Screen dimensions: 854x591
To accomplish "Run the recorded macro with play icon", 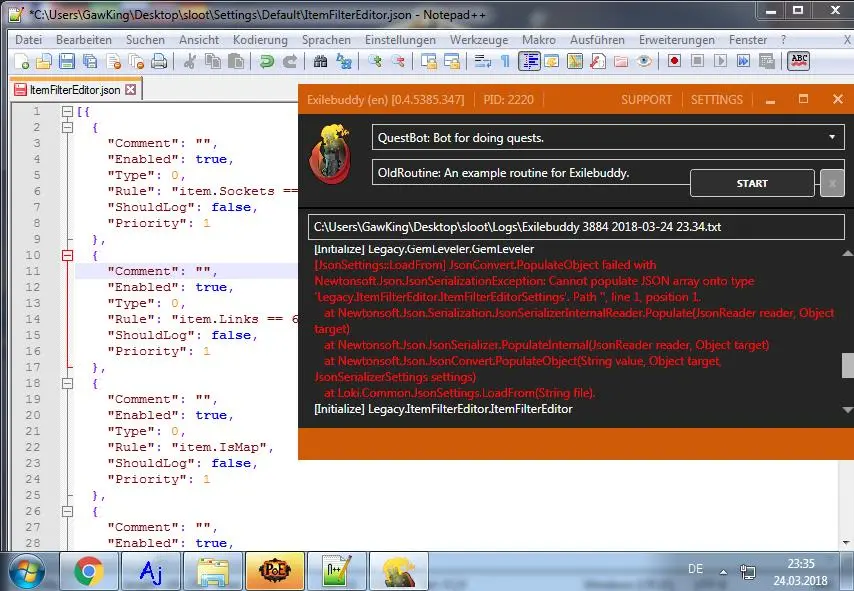I will (x=719, y=61).
